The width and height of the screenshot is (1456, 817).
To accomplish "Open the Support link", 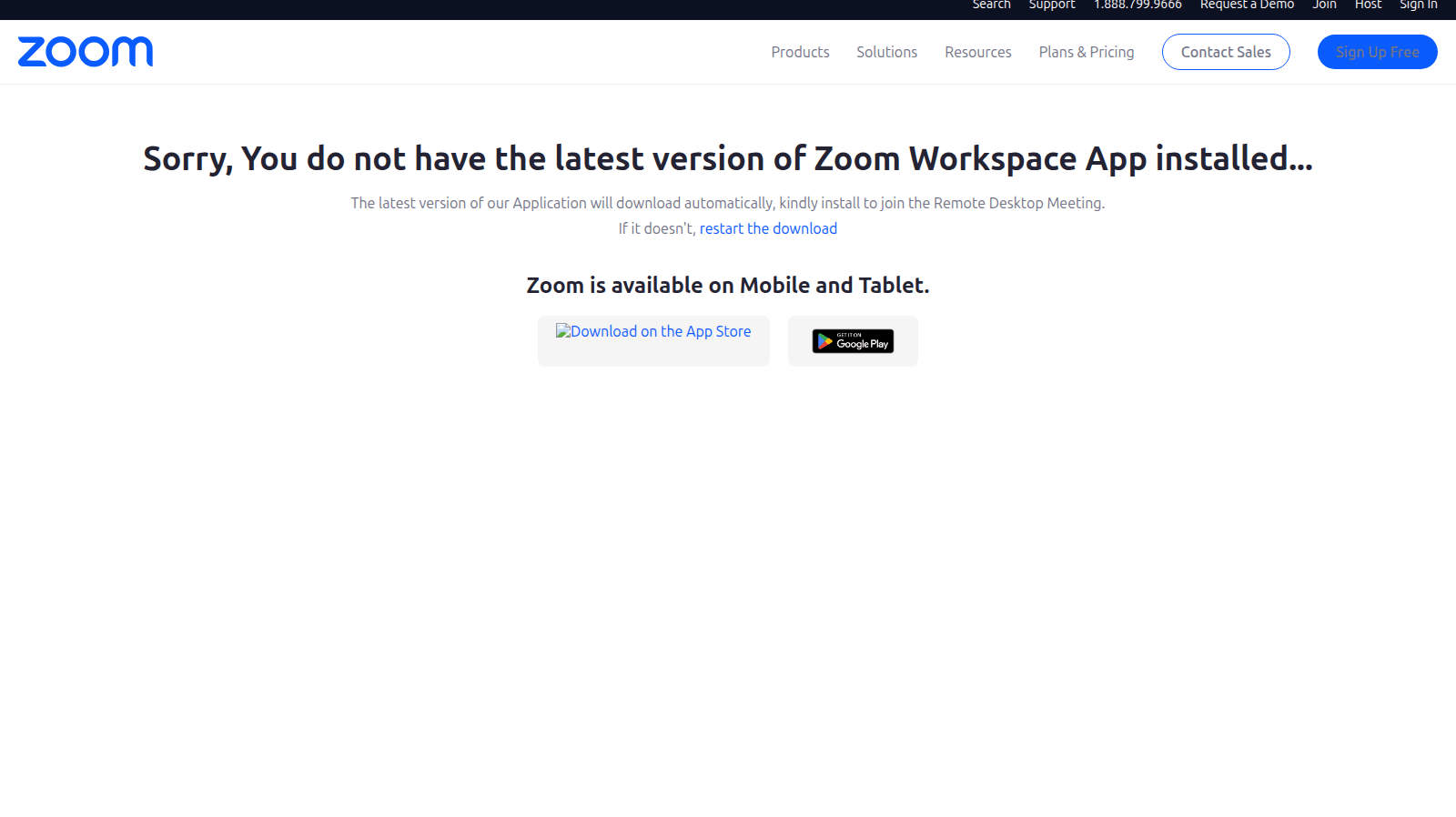I will pos(1052,5).
